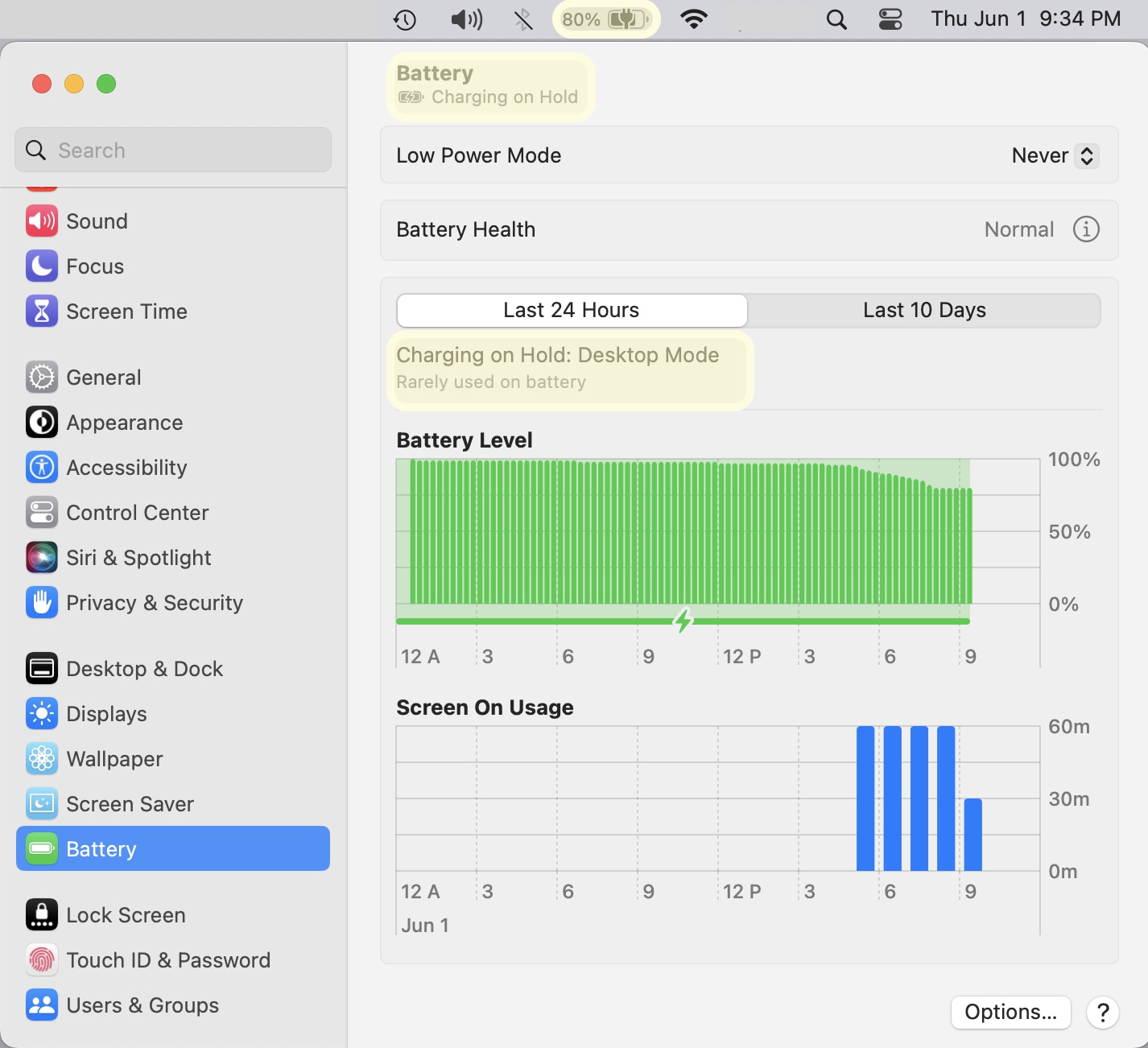
Task: Click the last Screen On Usage bar
Action: click(972, 835)
